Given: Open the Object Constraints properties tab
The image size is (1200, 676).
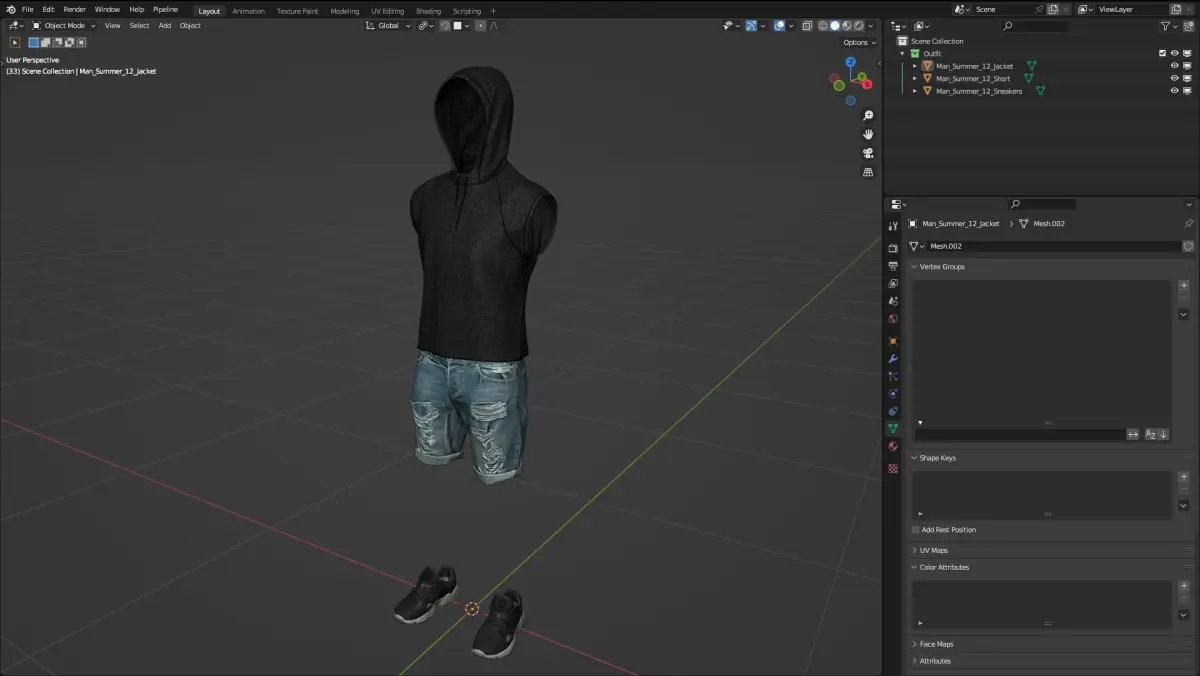Looking at the screenshot, I should pyautogui.click(x=893, y=411).
